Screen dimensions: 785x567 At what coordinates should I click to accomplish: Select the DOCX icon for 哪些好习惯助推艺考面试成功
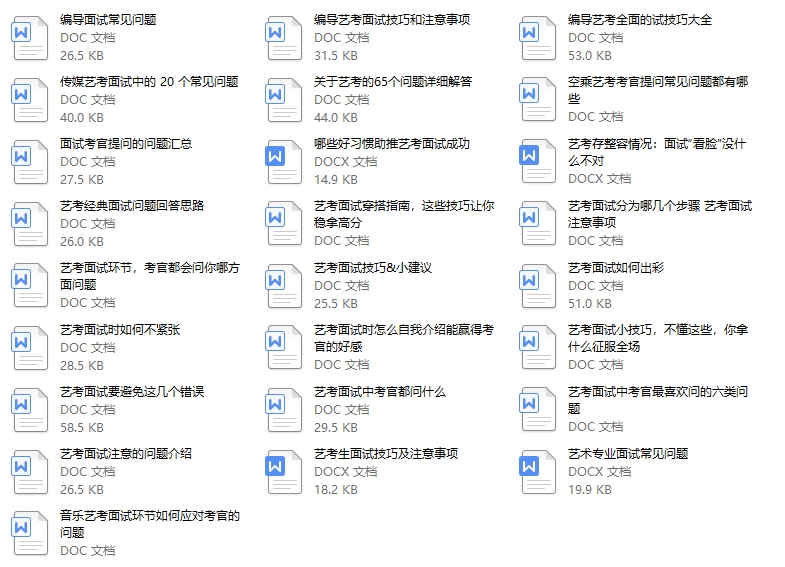pyautogui.click(x=283, y=162)
